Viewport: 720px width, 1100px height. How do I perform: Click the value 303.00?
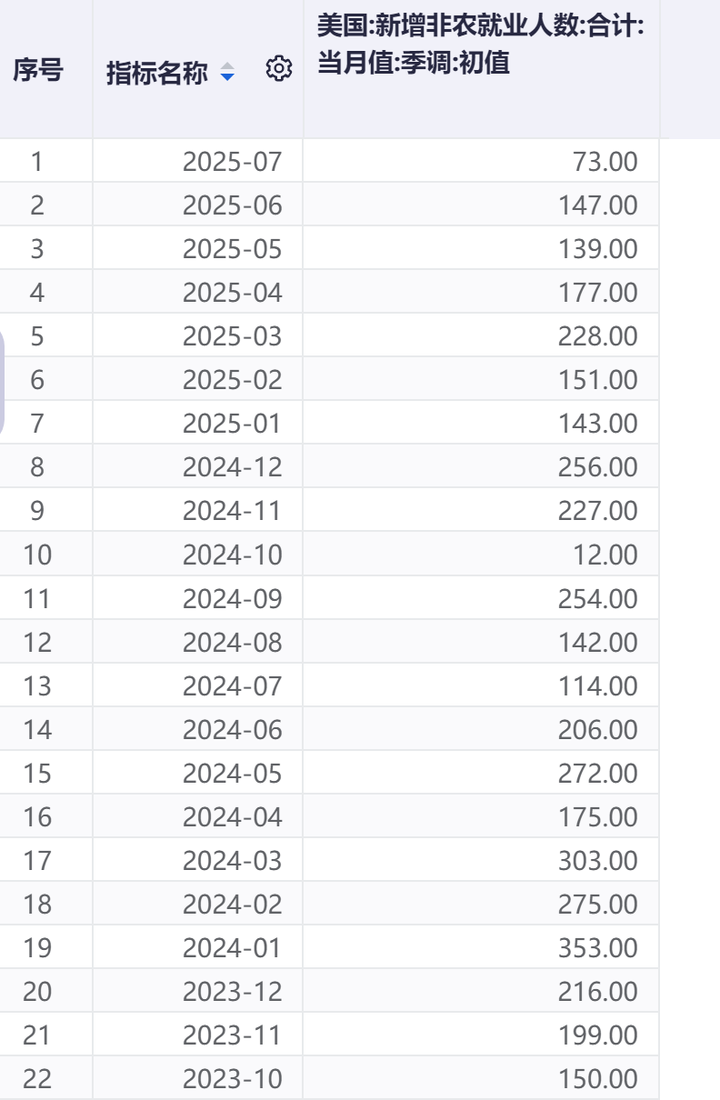(598, 860)
